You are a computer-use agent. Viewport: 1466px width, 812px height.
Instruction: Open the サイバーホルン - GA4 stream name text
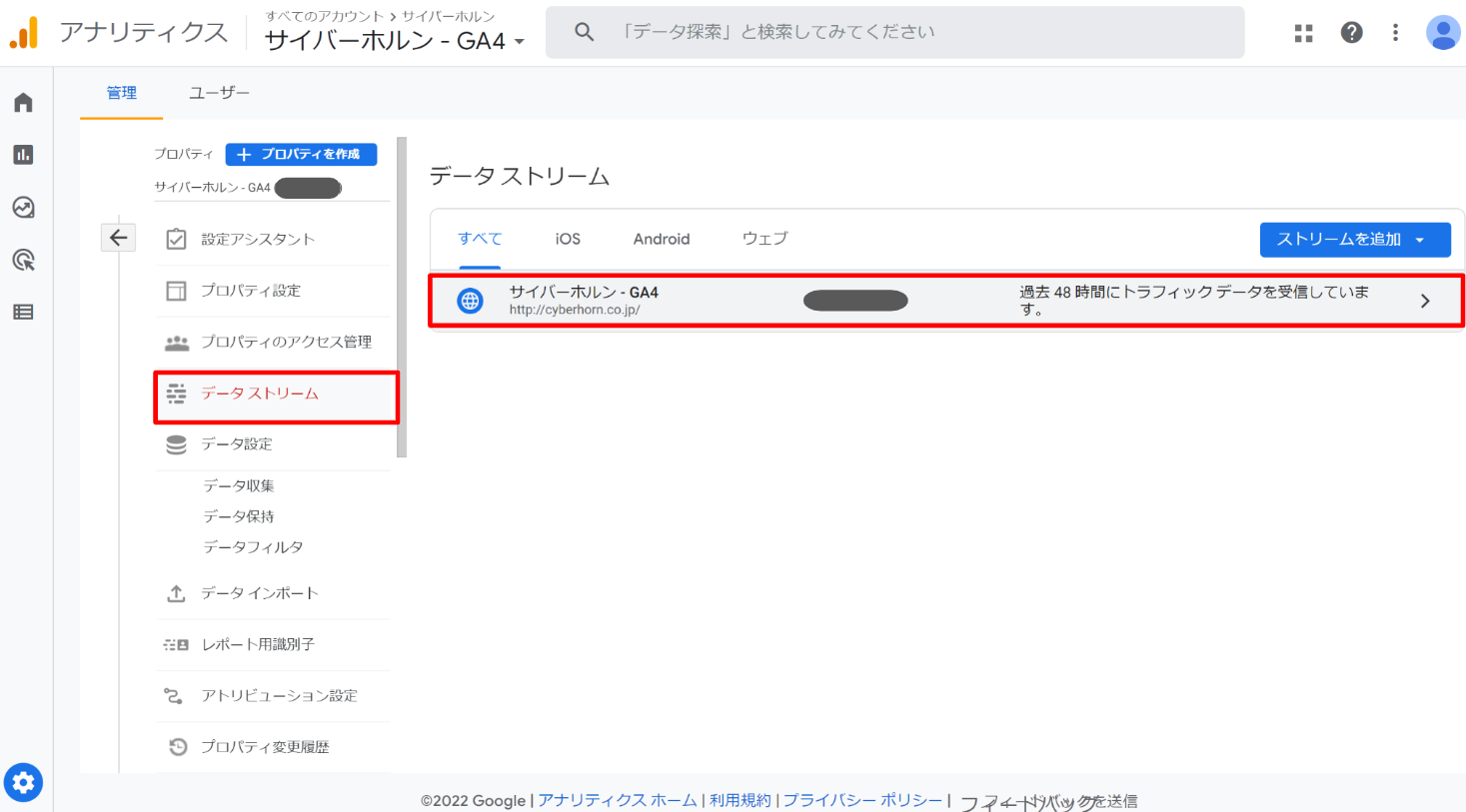(x=584, y=292)
